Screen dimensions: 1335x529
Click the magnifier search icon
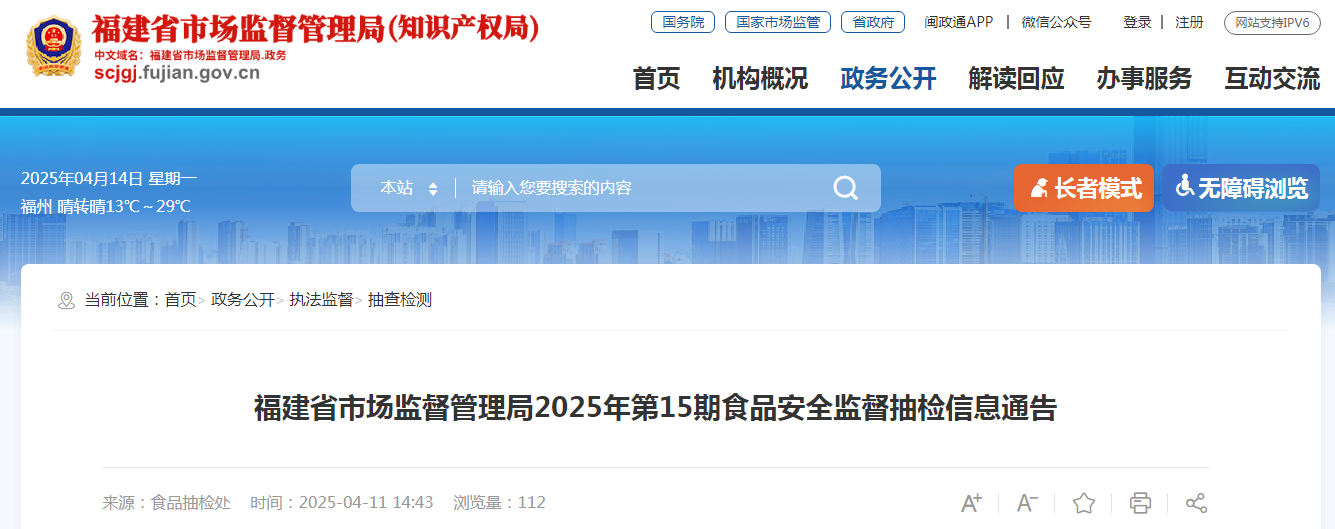846,188
